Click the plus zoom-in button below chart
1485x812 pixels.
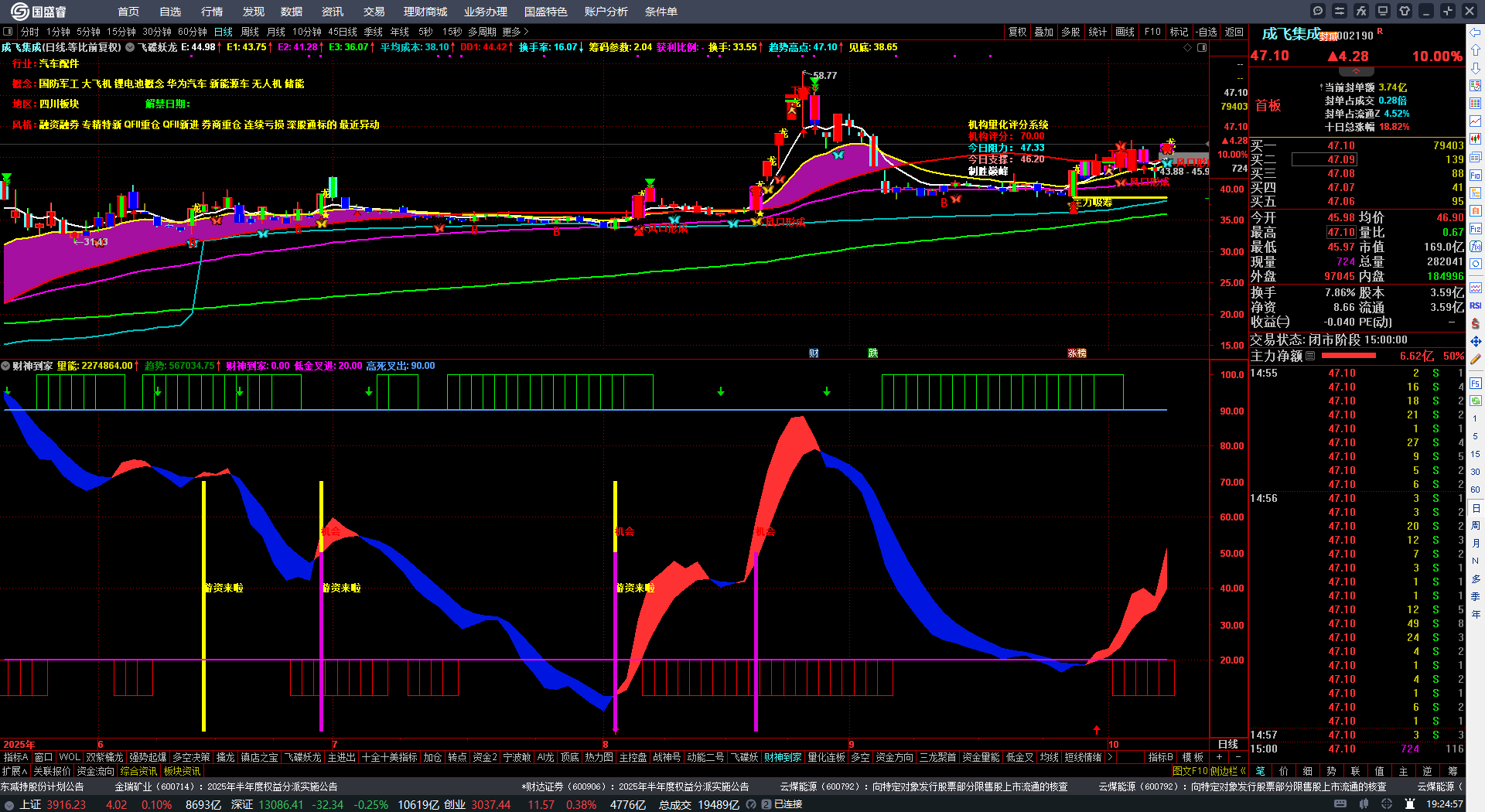click(x=1220, y=757)
